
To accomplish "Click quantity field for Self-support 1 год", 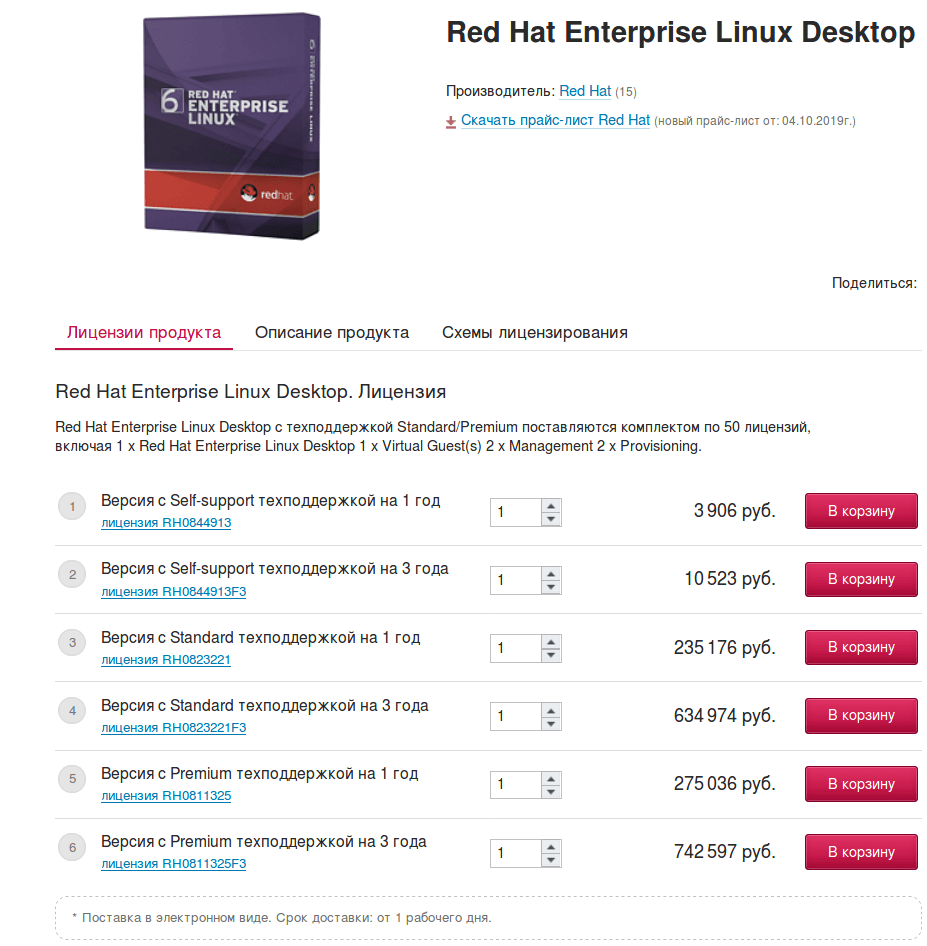I will [x=516, y=512].
